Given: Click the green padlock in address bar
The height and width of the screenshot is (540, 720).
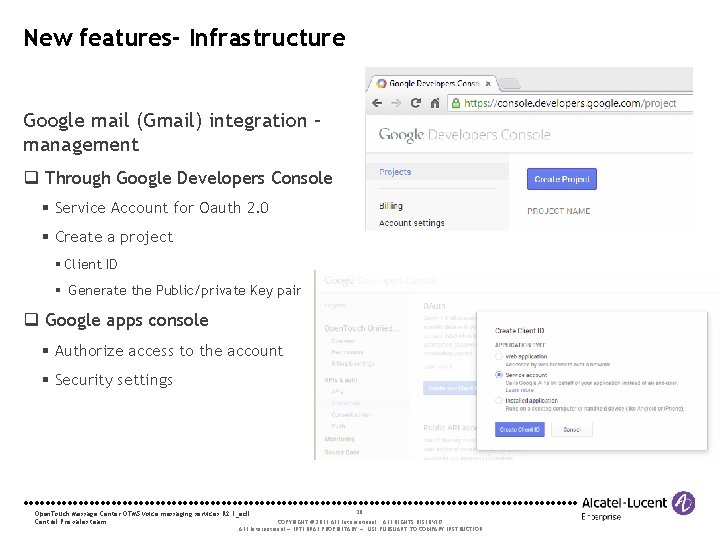Looking at the screenshot, I should pos(456,103).
